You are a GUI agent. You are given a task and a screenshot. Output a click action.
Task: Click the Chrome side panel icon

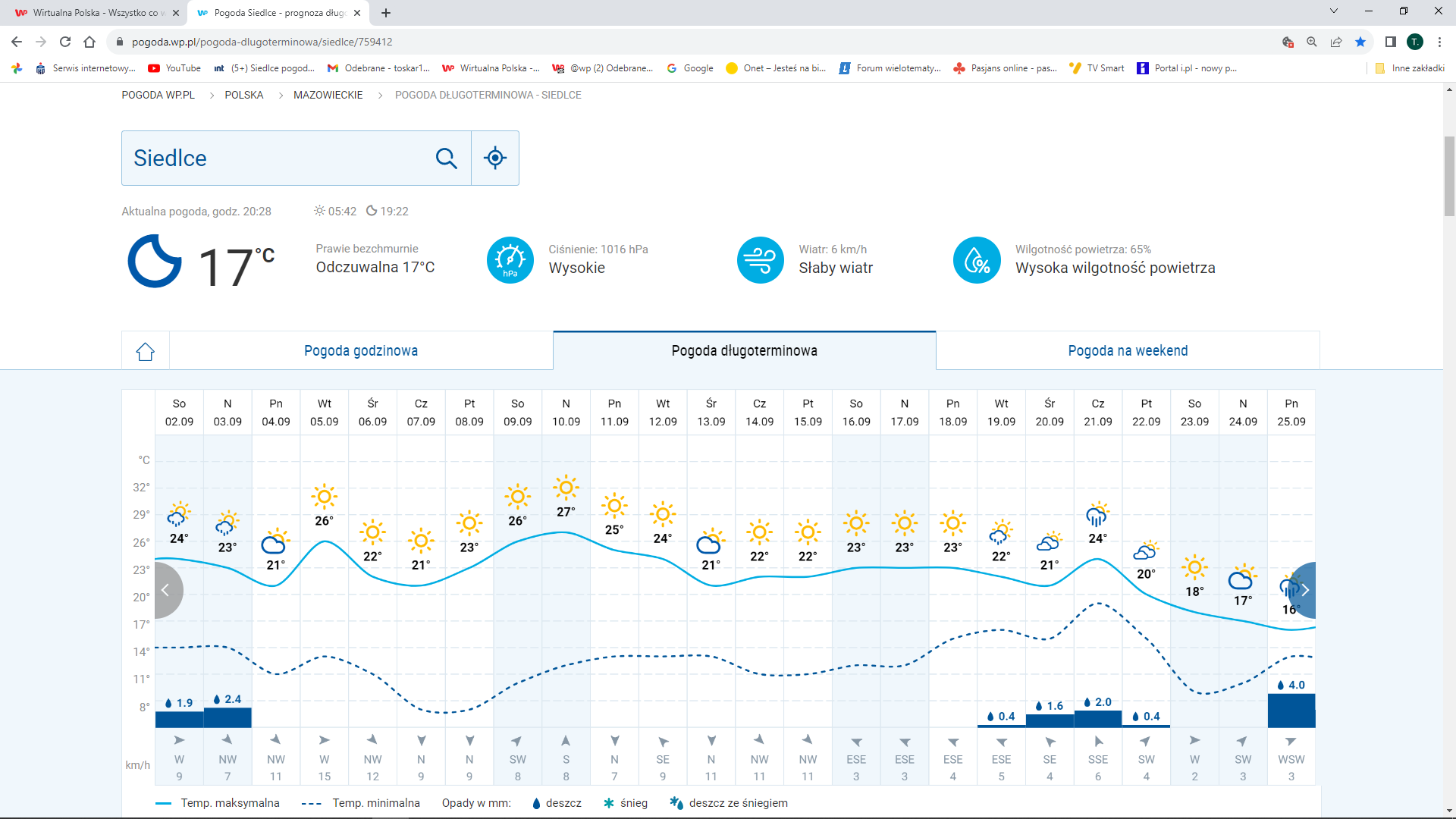tap(1390, 42)
